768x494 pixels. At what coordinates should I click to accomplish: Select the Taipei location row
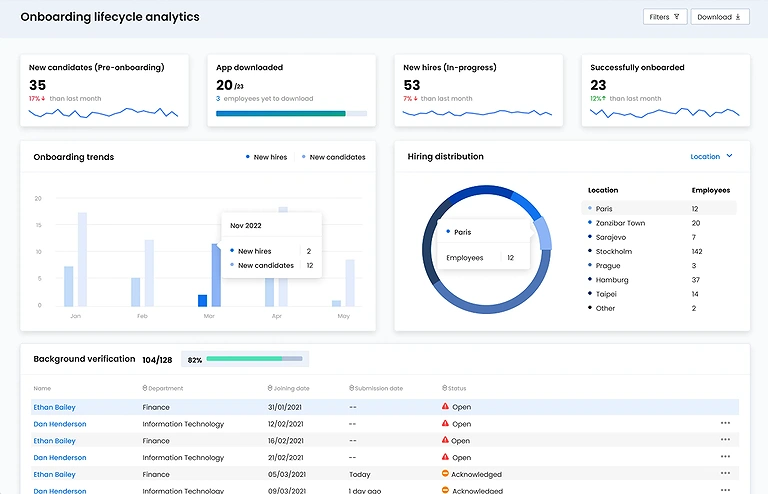659,294
